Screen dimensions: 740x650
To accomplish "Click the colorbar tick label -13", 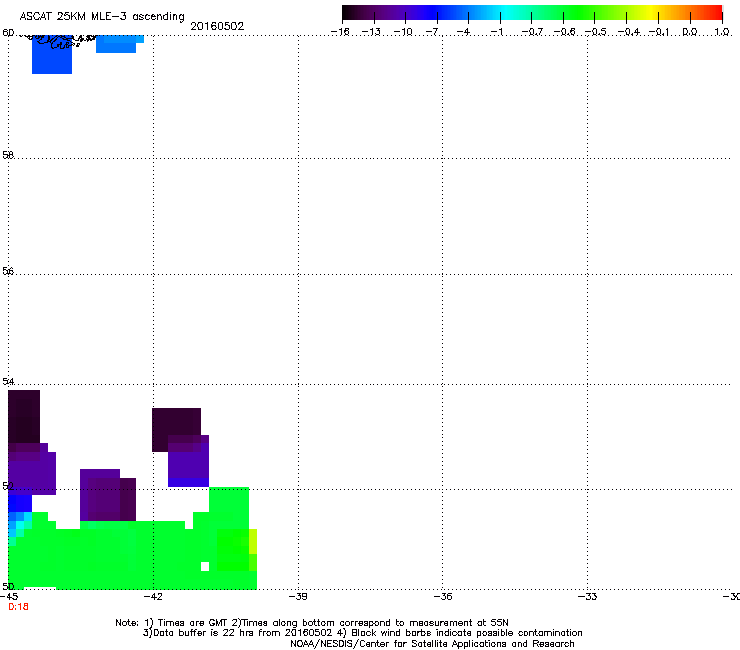I will tap(371, 32).
